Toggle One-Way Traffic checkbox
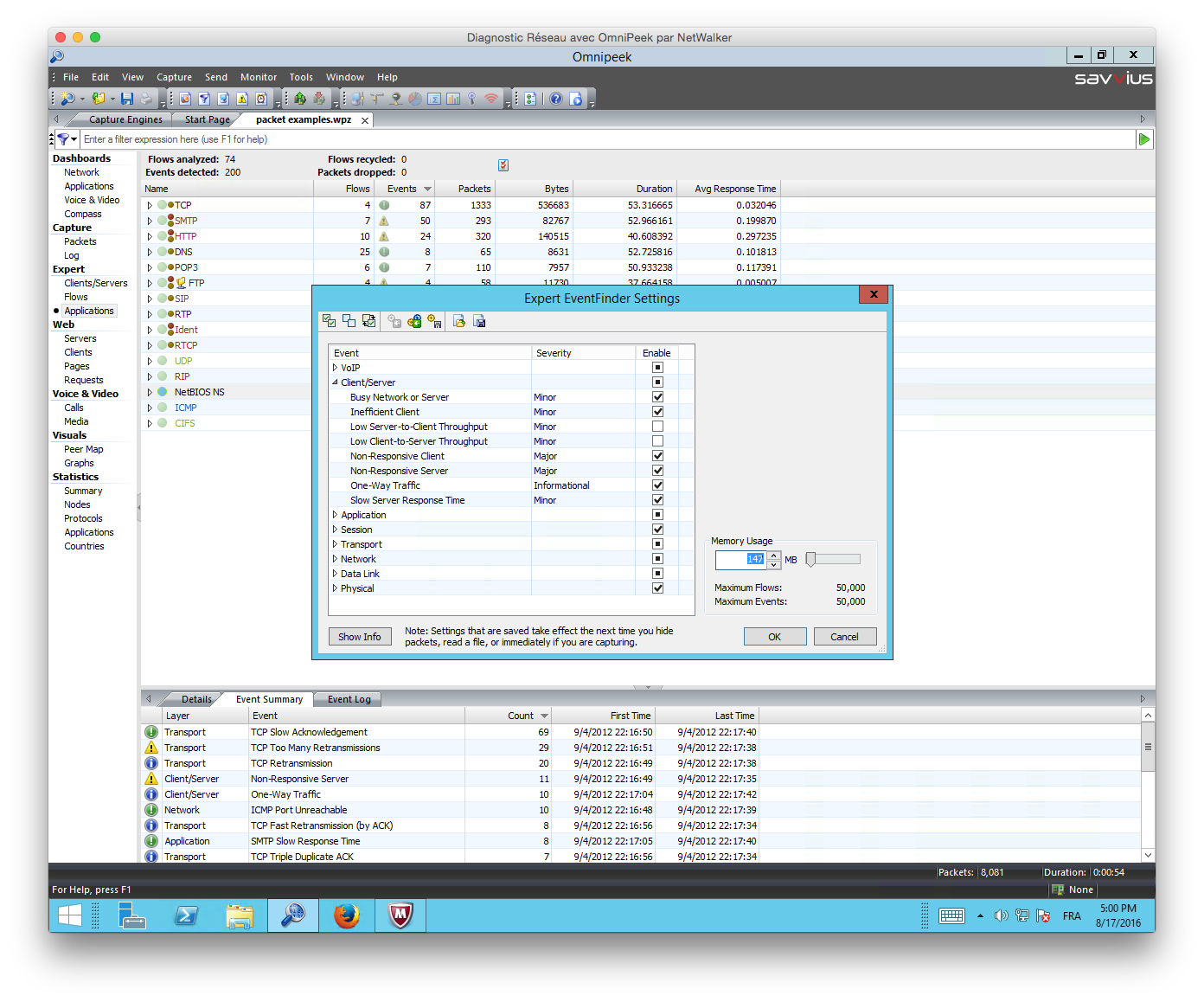This screenshot has height=1002, width=1204. click(x=657, y=485)
